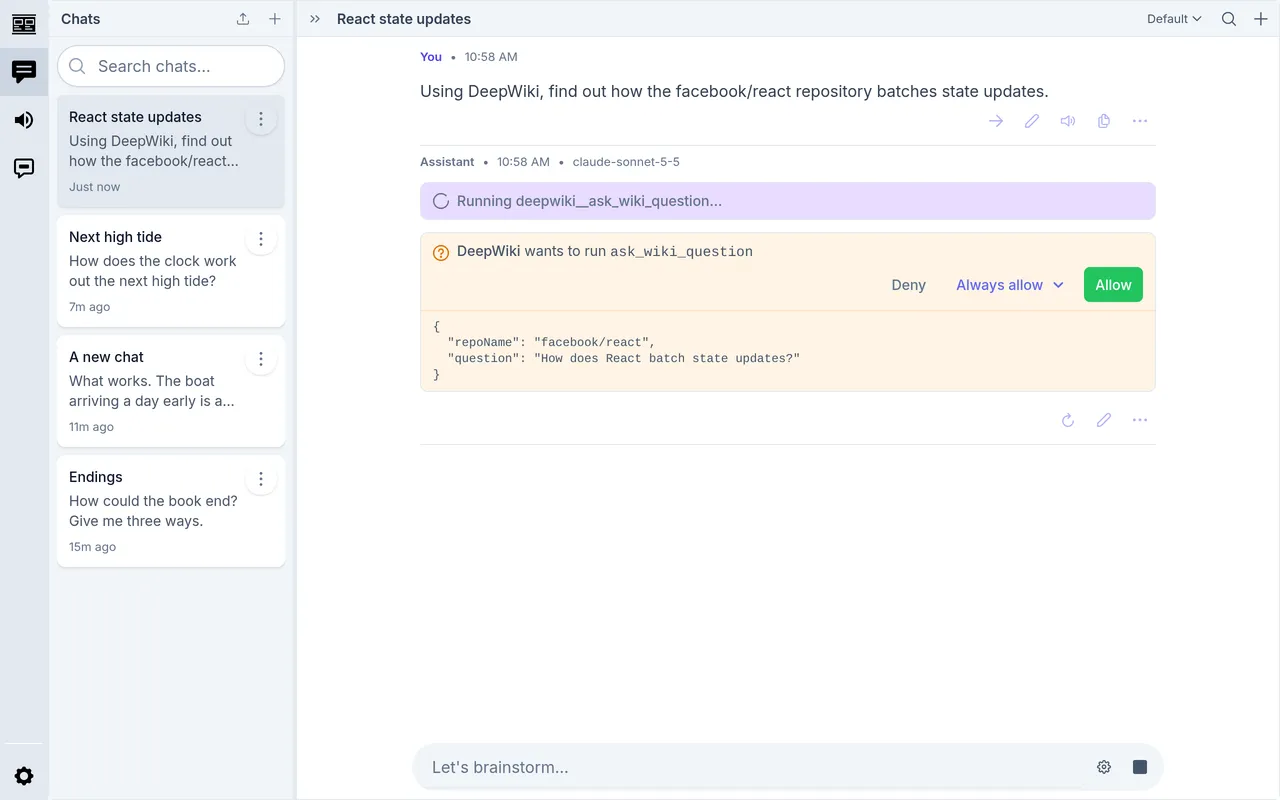Image resolution: width=1280 pixels, height=800 pixels.
Task: Open chat input settings gear icon
Action: [1104, 767]
